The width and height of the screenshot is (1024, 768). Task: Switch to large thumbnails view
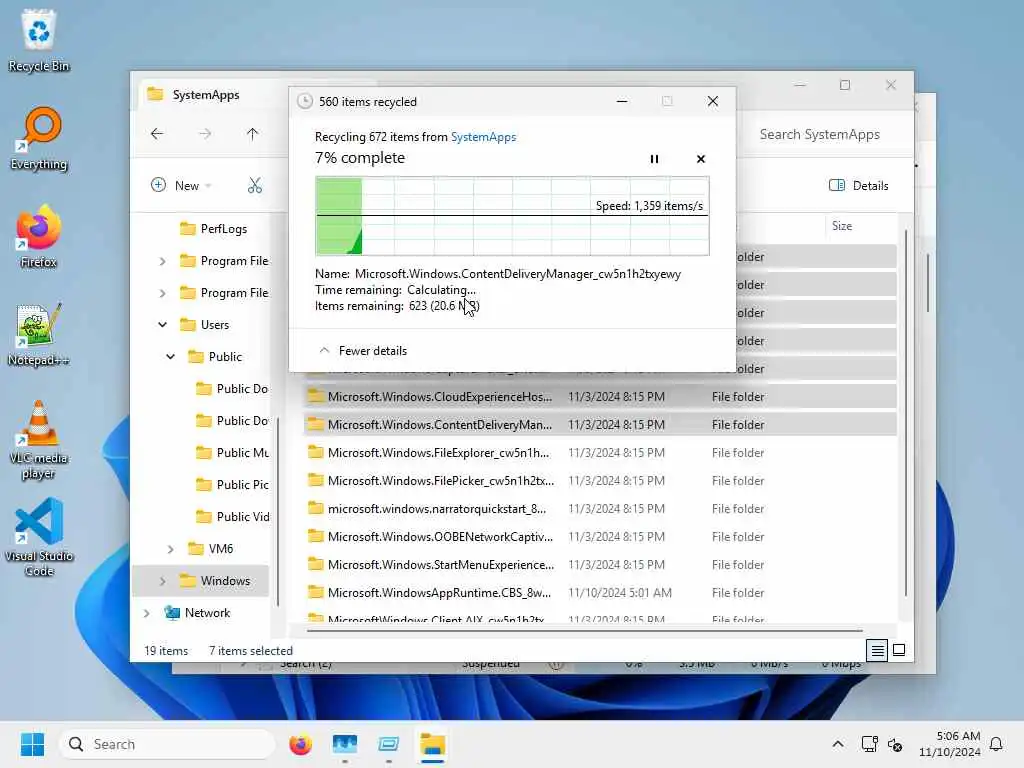(899, 650)
